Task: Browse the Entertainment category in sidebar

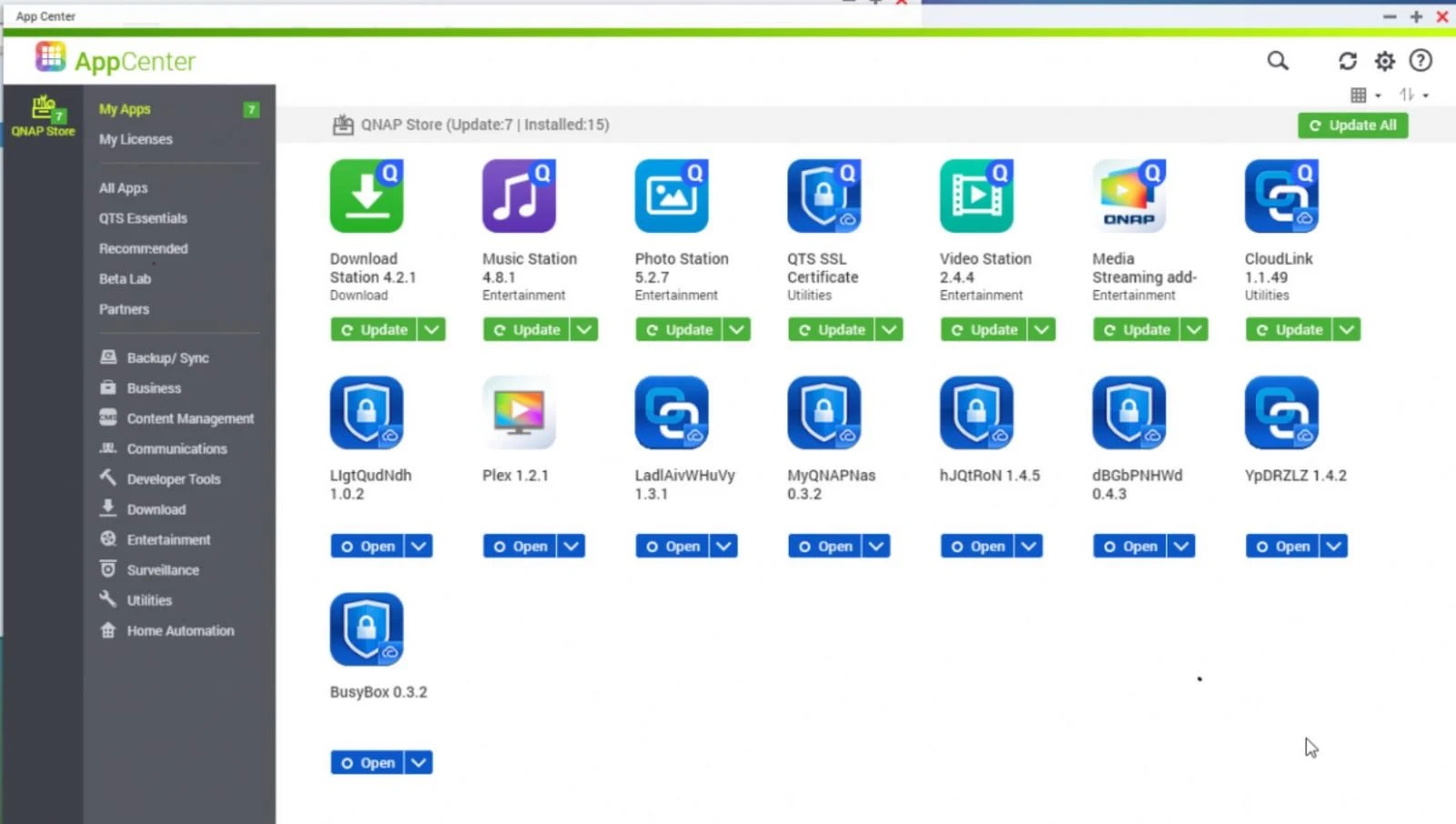Action: [x=155, y=539]
